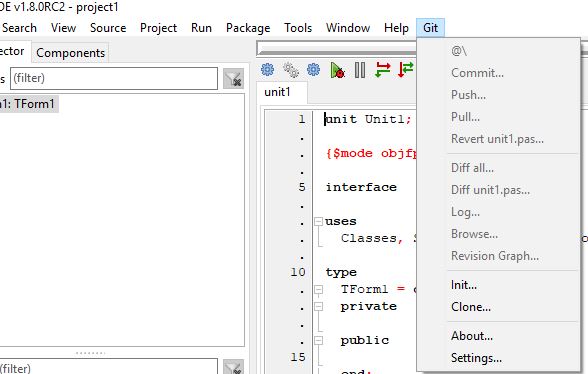Screen dimensions: 588x374
Task: Open the Source menu
Action: tap(108, 28)
